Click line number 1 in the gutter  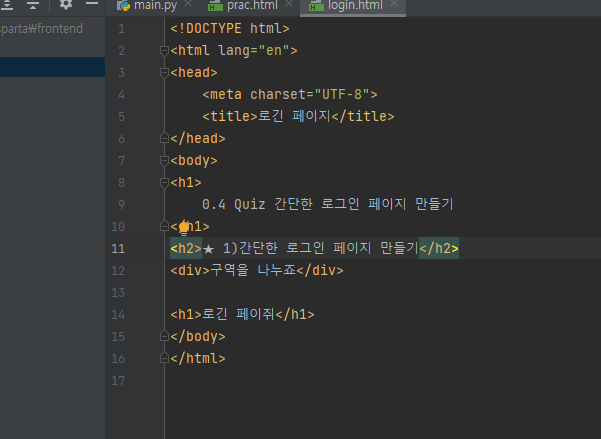tap(122, 29)
